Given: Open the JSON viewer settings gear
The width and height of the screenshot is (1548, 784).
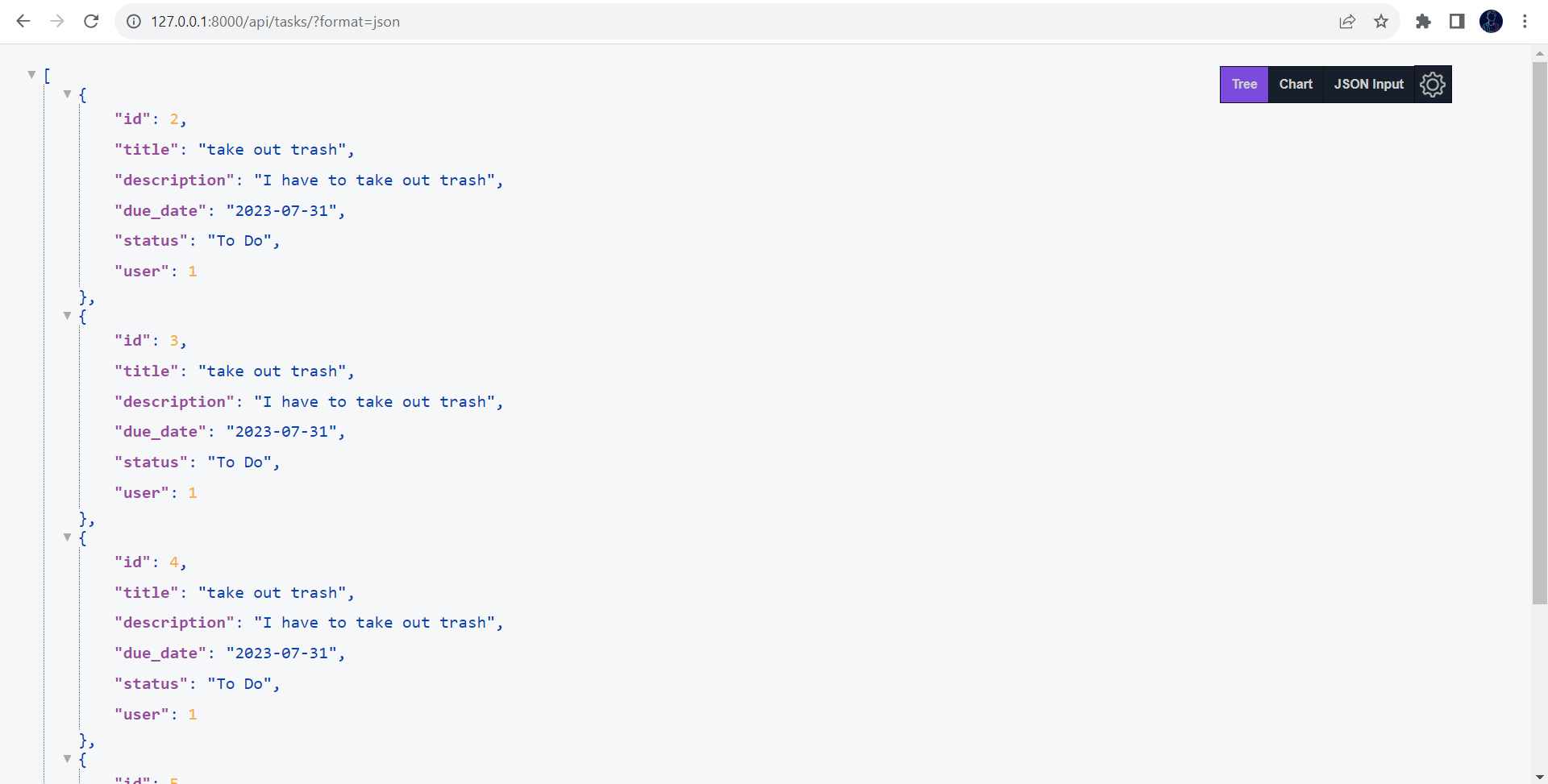Looking at the screenshot, I should [1434, 84].
